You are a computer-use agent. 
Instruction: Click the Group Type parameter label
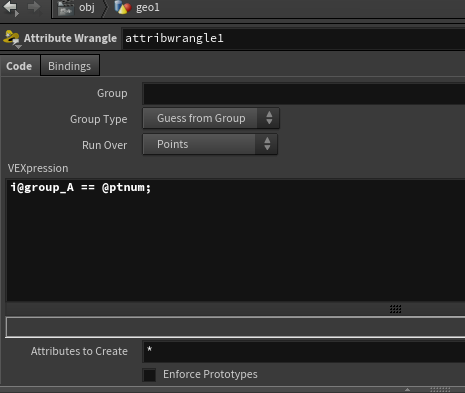(99, 119)
